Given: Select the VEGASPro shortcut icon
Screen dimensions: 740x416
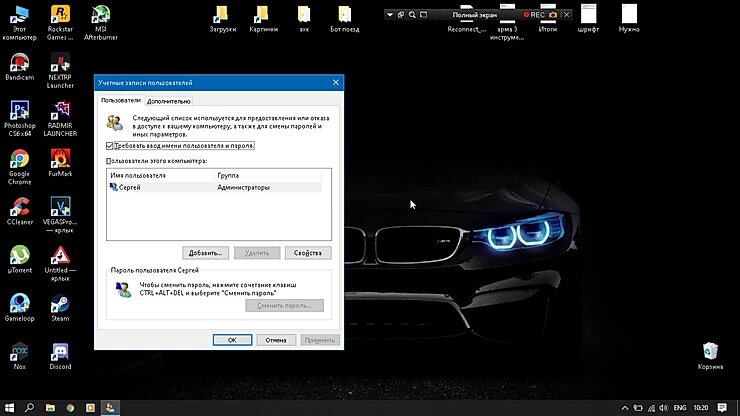Looking at the screenshot, I should [x=60, y=215].
